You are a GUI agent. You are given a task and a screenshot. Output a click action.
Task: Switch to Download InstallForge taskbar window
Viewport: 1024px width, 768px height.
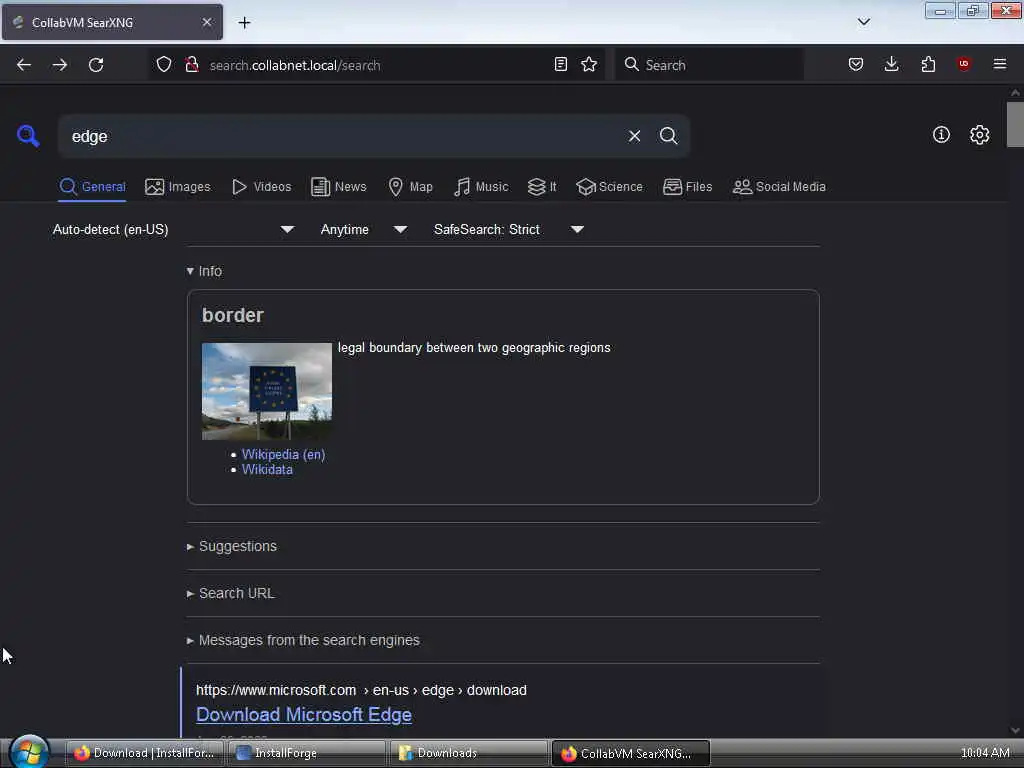click(x=145, y=753)
